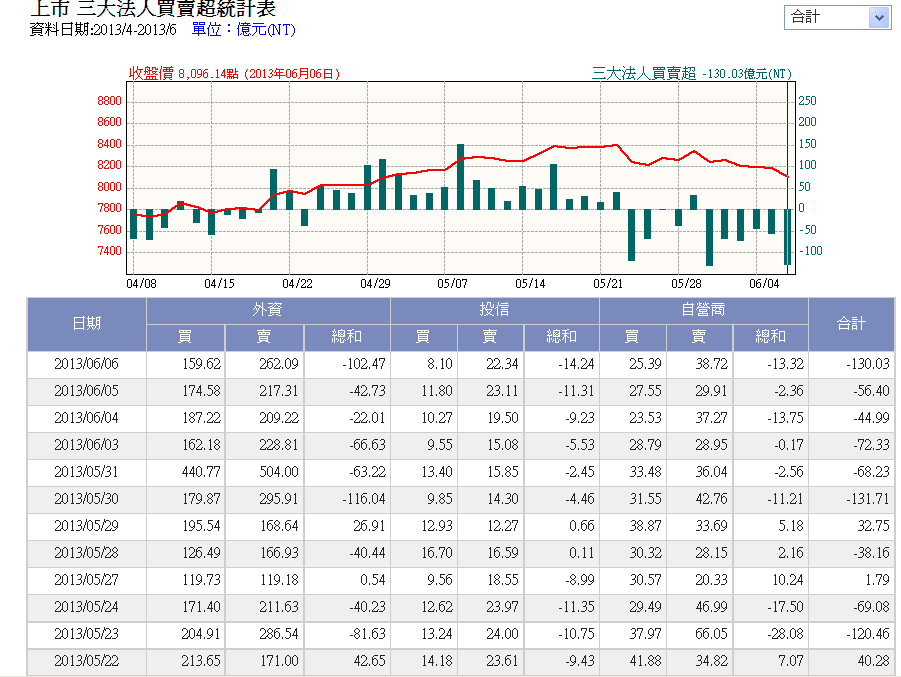
Task: Click foreign net value 42.65
Action: (x=369, y=661)
